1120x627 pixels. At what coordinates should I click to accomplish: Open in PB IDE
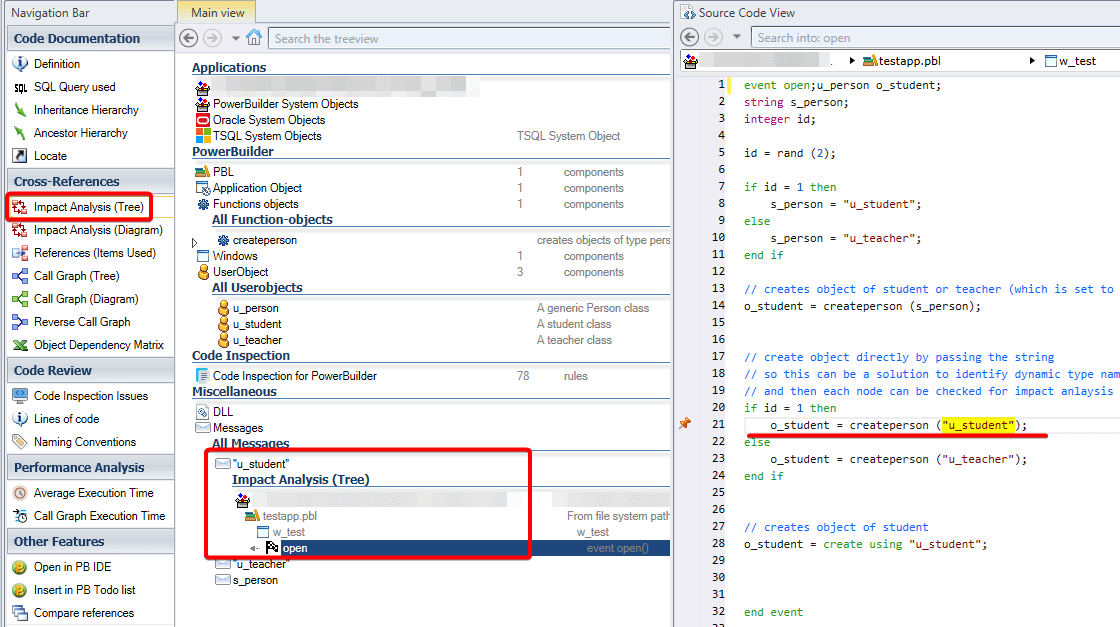[72, 567]
